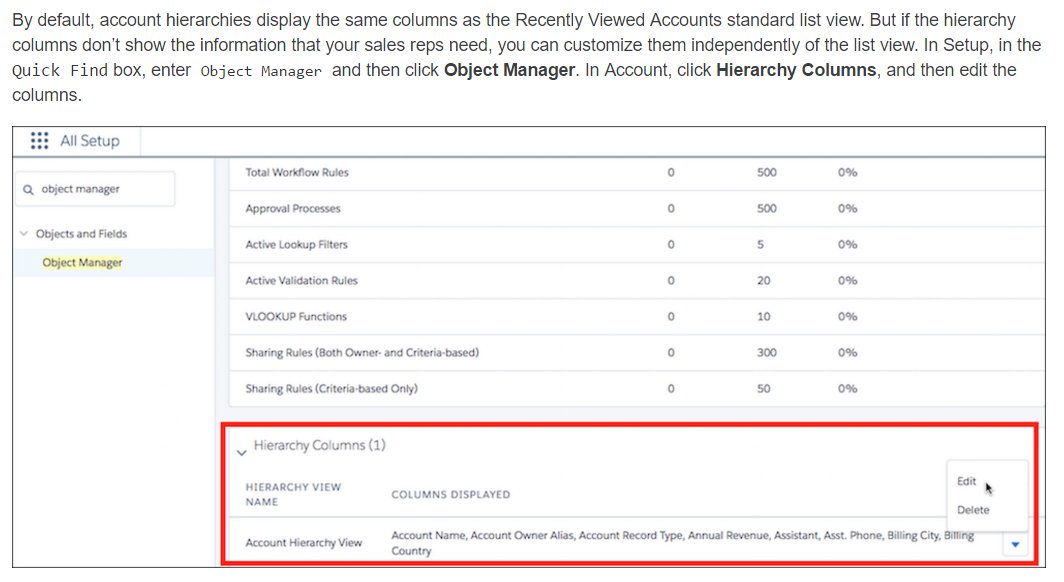Collapse the Hierarchy Columns section

[242, 452]
